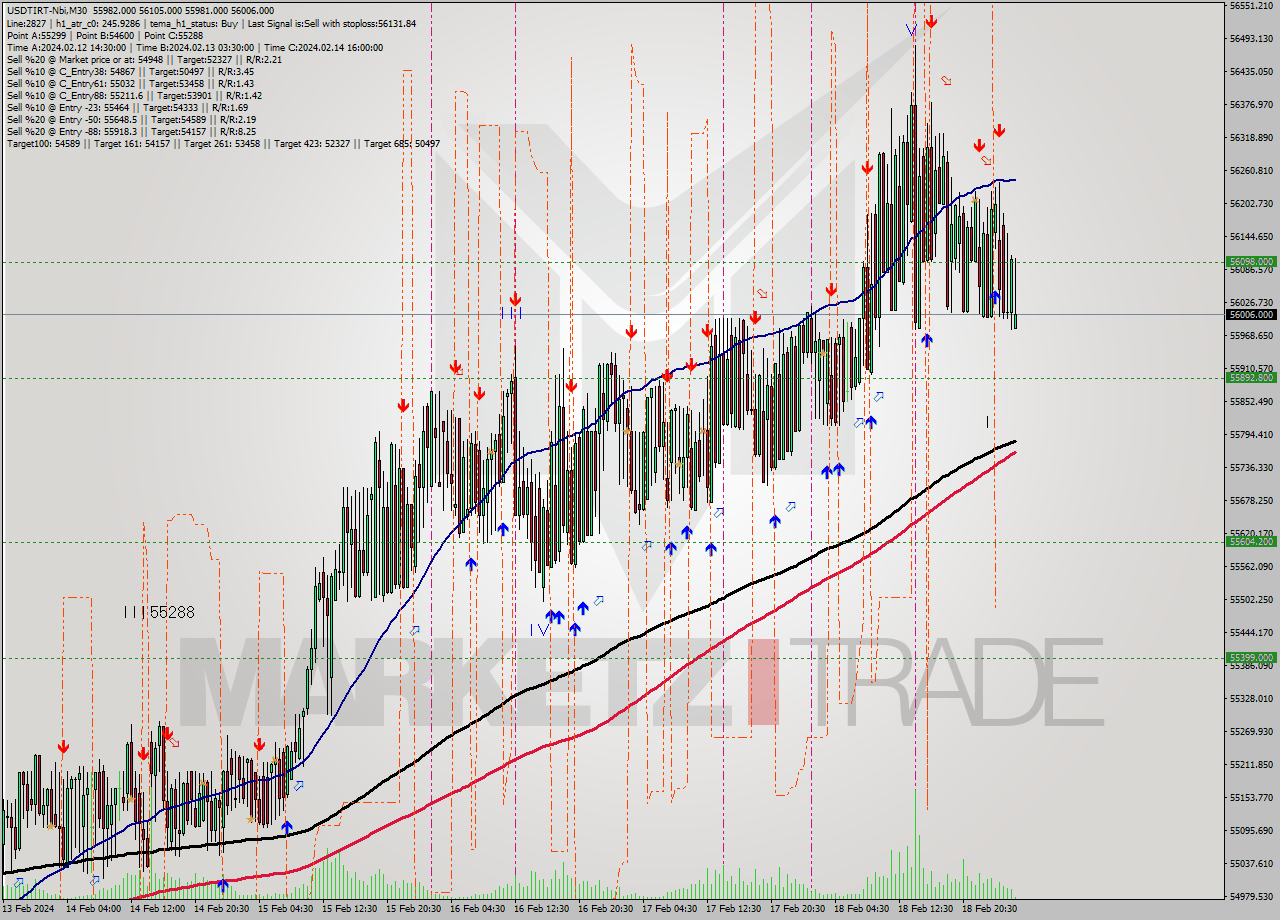Click the 56202.730 price axis label
Viewport: 1280px width, 920px height.
pyautogui.click(x=1251, y=203)
